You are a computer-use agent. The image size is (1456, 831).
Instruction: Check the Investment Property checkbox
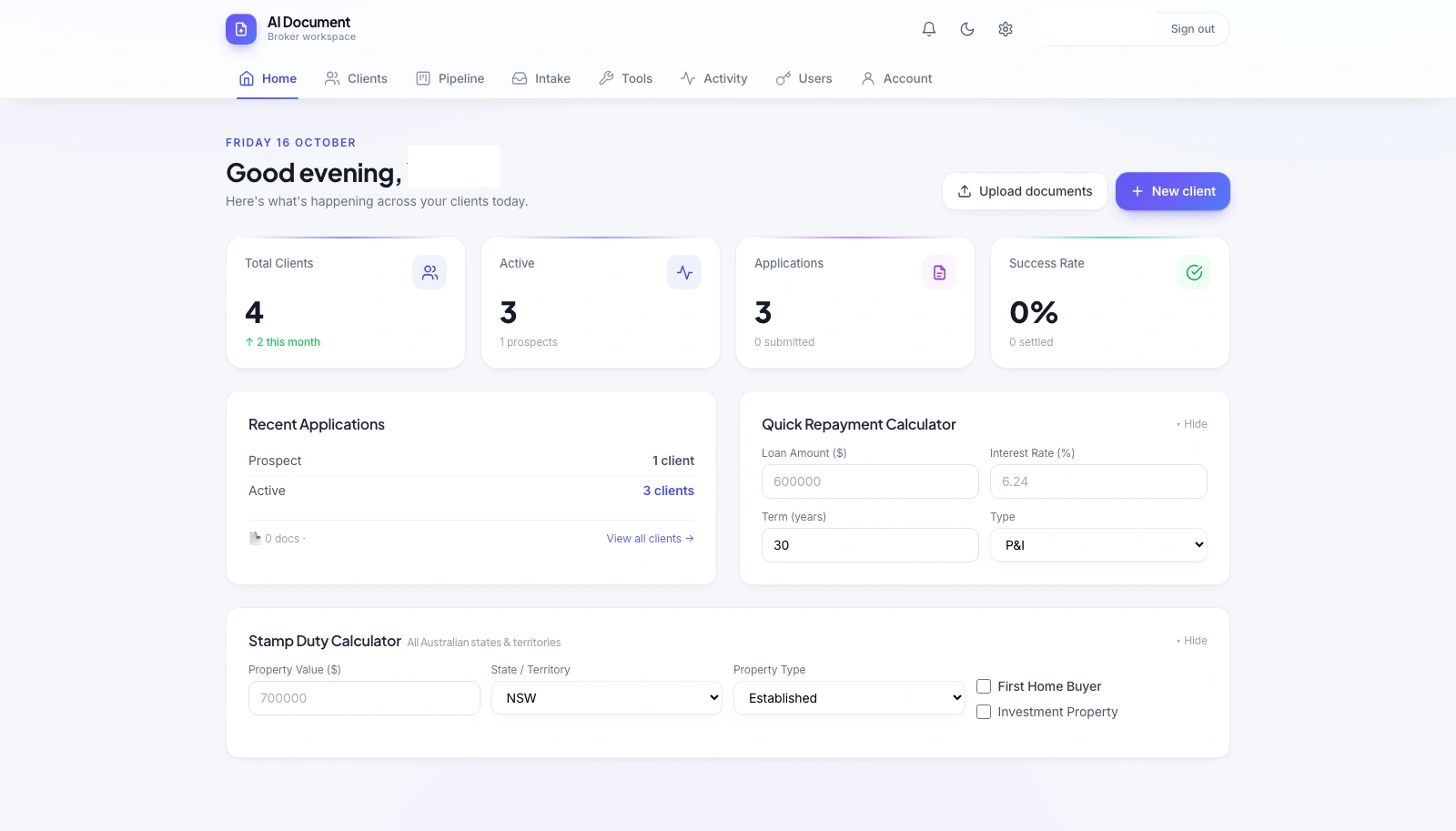pyautogui.click(x=984, y=712)
